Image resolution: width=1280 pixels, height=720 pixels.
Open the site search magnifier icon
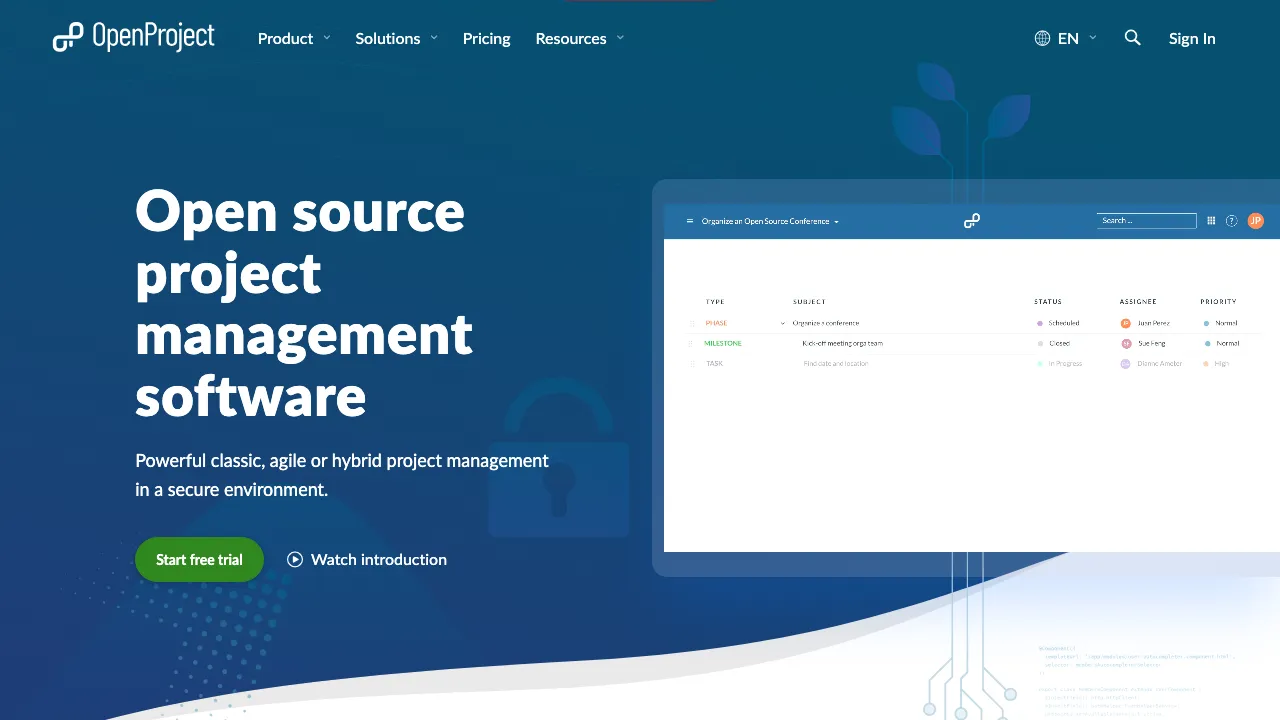tap(1132, 38)
